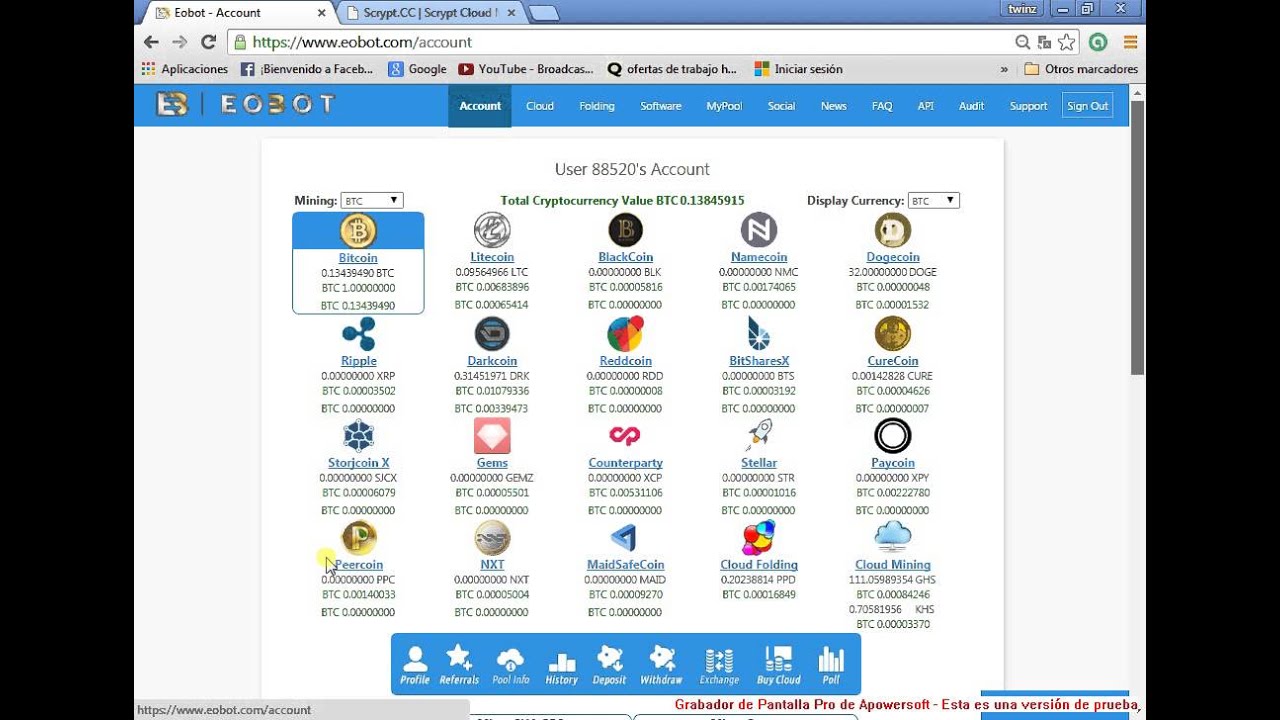
Task: Open the Social nav item
Action: pyautogui.click(x=781, y=106)
